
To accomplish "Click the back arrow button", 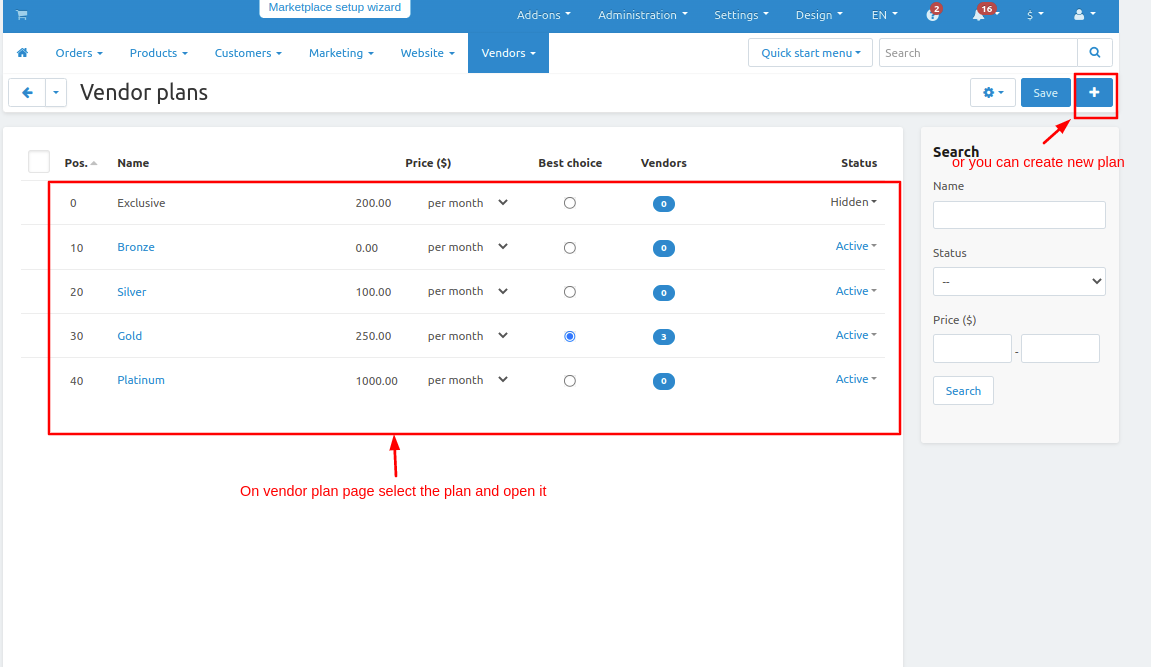I will click(27, 93).
